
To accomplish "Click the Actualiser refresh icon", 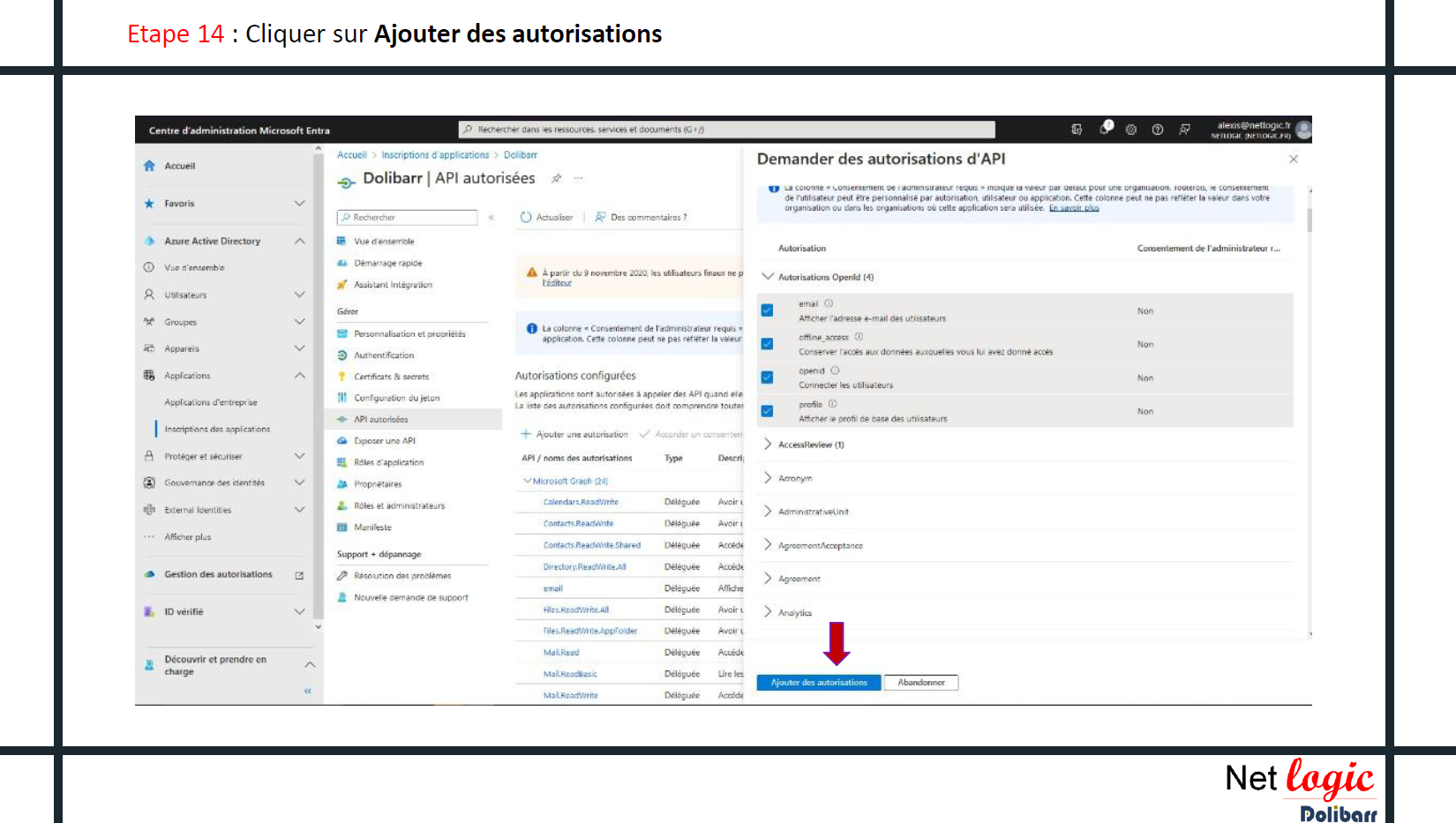I will point(526,217).
